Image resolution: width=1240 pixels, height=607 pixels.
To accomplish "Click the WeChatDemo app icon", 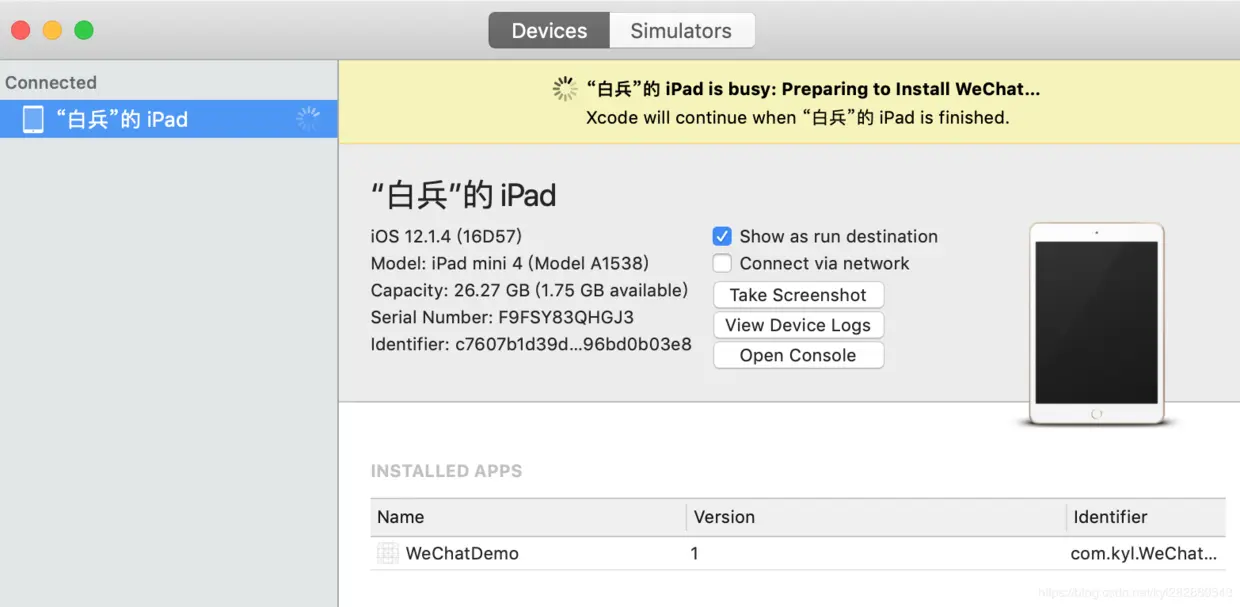I will click(x=387, y=553).
